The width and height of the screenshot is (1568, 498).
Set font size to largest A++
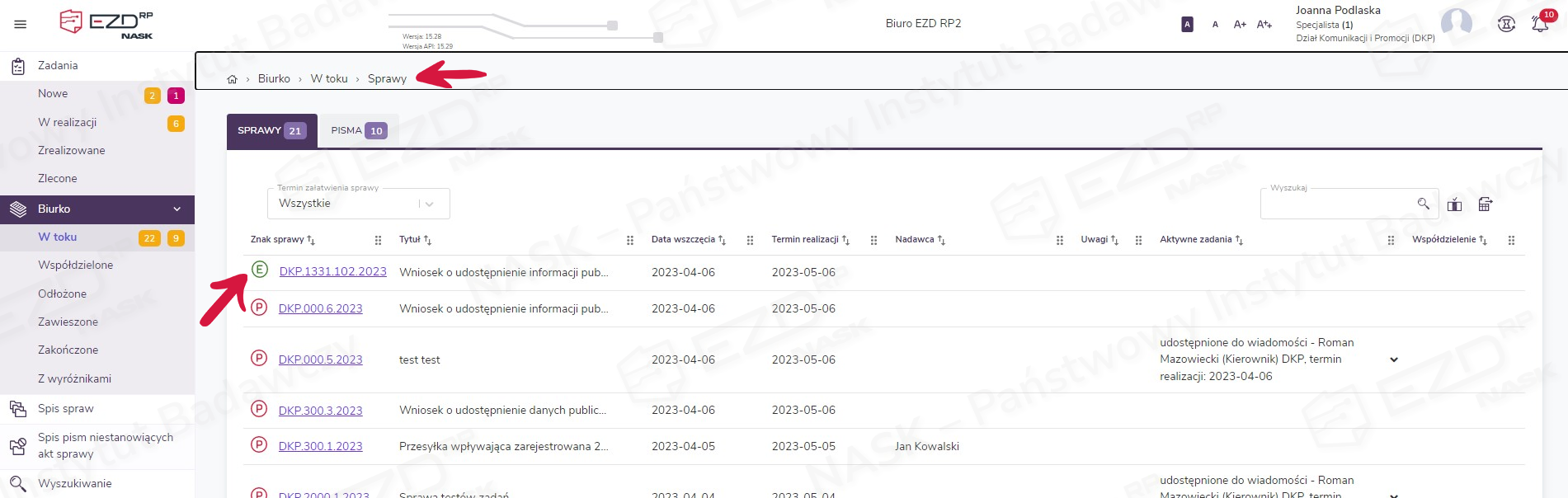pos(1264,25)
